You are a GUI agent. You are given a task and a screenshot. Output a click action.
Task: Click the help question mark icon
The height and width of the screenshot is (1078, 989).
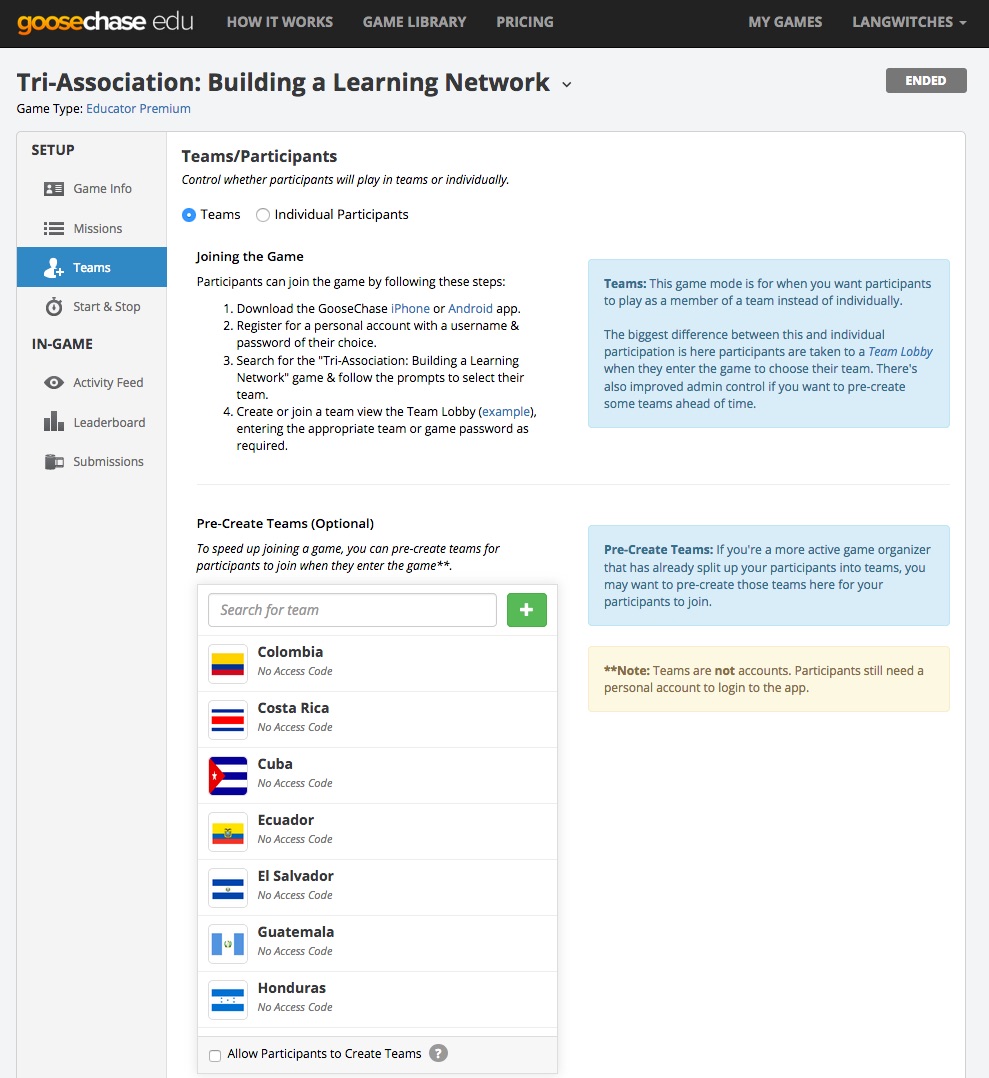click(x=438, y=1053)
